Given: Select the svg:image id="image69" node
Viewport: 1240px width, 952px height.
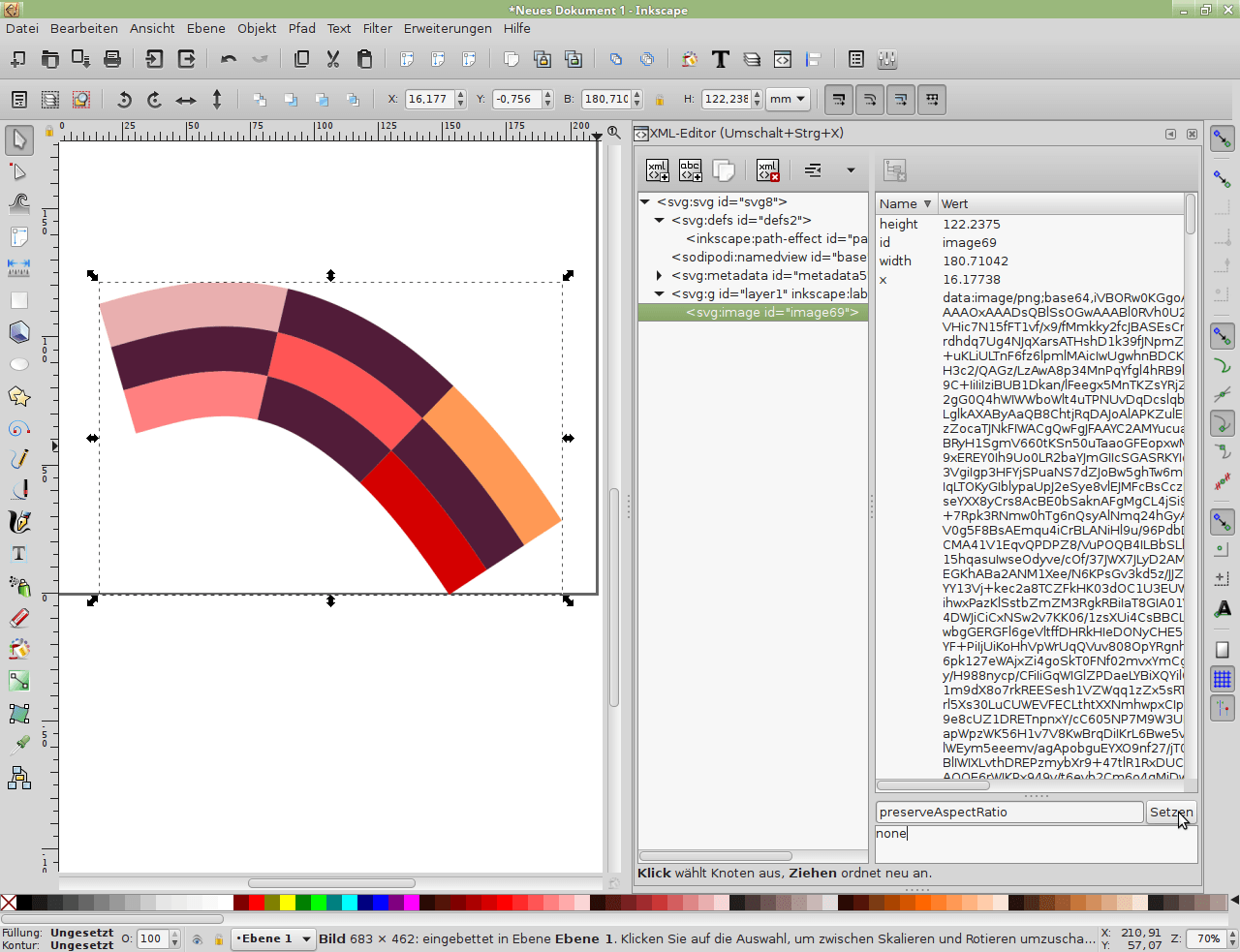Looking at the screenshot, I should (771, 312).
